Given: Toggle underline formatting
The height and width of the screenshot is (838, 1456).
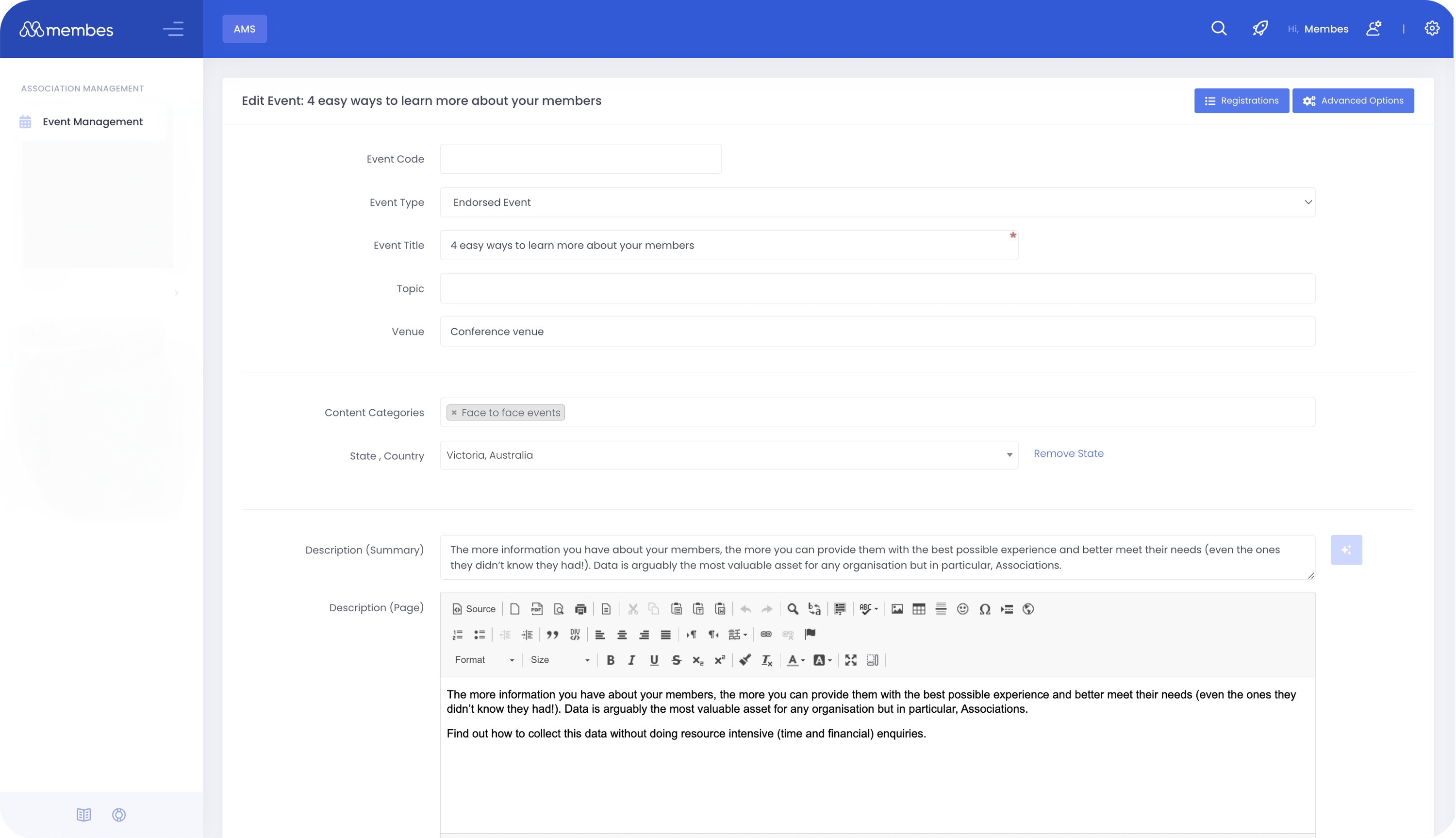Looking at the screenshot, I should tap(654, 660).
